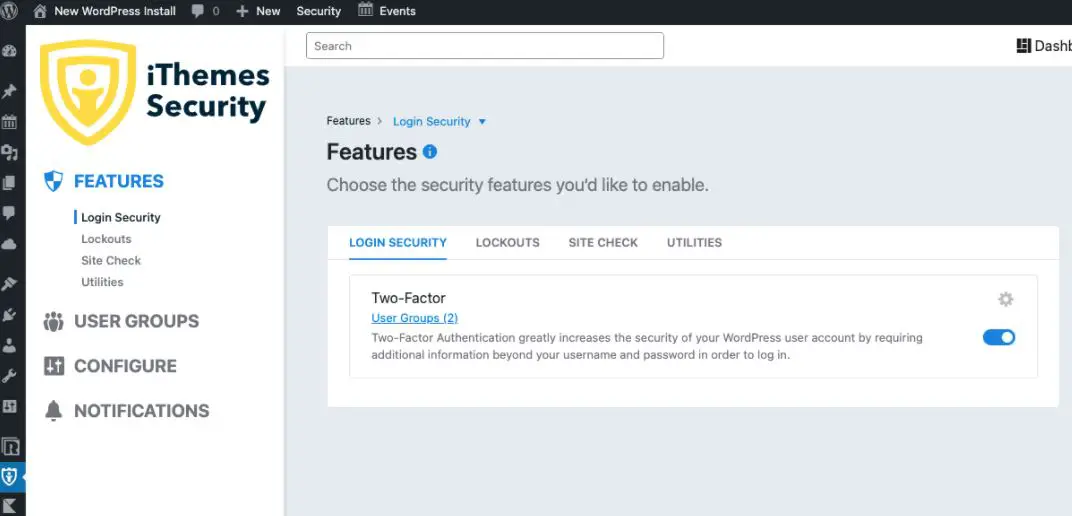Select Lockouts in side panel
Viewport: 1072px width, 516px height.
tap(106, 239)
